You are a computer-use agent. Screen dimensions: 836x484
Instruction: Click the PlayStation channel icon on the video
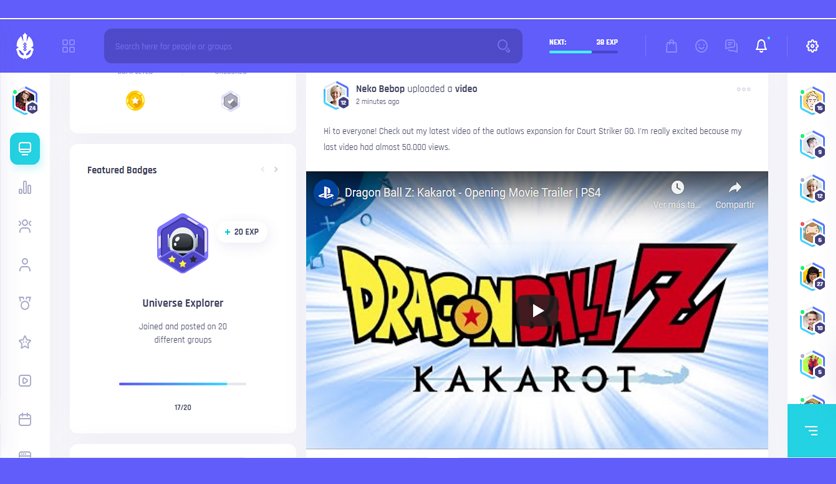(326, 192)
